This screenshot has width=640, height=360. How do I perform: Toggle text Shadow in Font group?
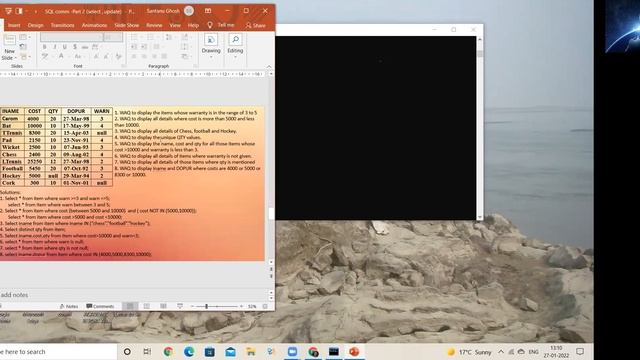coord(75,47)
